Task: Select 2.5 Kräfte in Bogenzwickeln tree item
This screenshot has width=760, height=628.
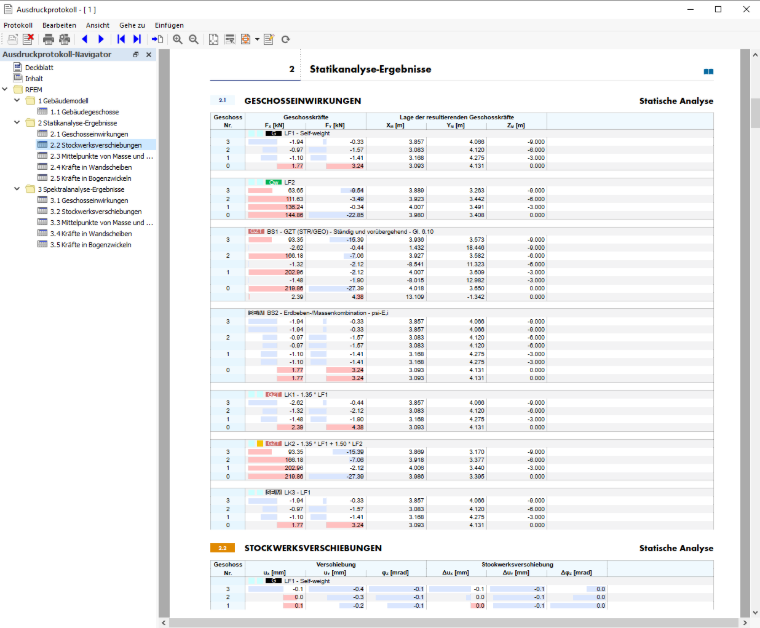Action: pos(91,178)
